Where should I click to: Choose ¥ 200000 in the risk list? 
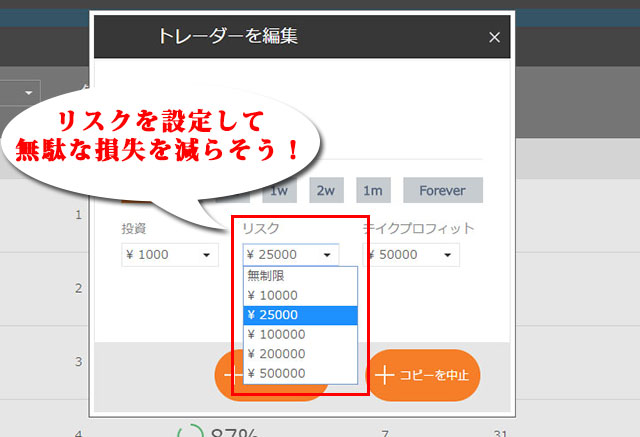(300, 354)
